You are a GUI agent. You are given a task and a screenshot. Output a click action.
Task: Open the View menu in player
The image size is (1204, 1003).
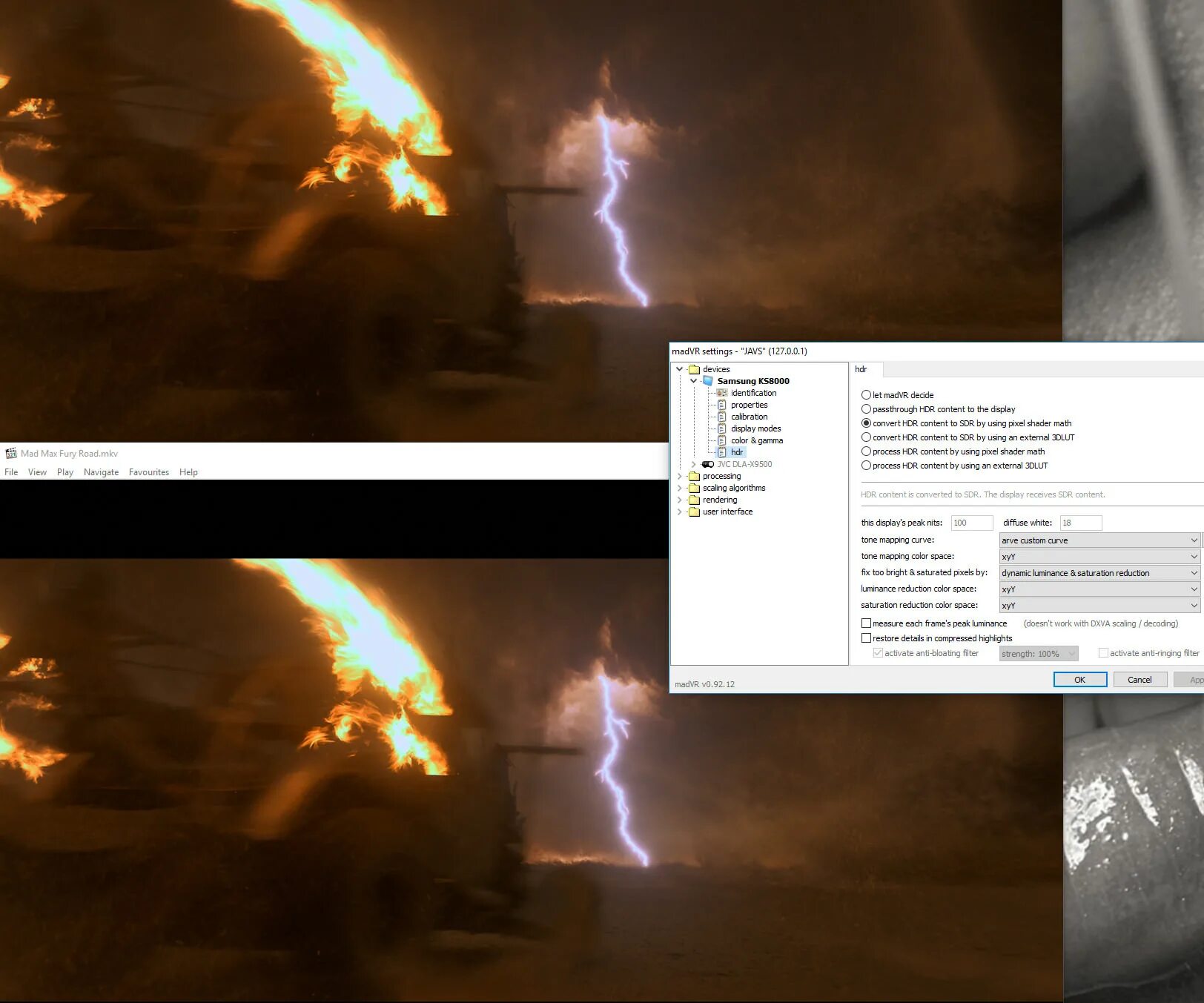pyautogui.click(x=37, y=472)
